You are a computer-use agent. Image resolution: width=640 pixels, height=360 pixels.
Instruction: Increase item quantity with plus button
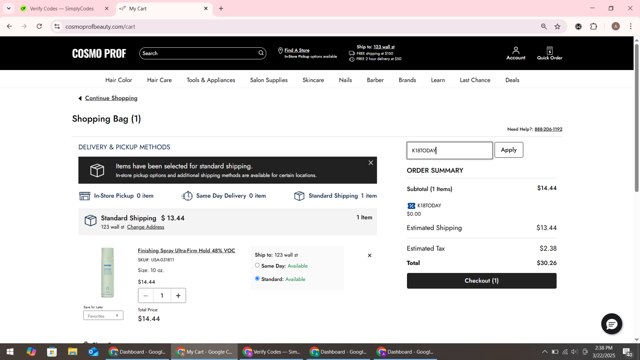coord(178,296)
